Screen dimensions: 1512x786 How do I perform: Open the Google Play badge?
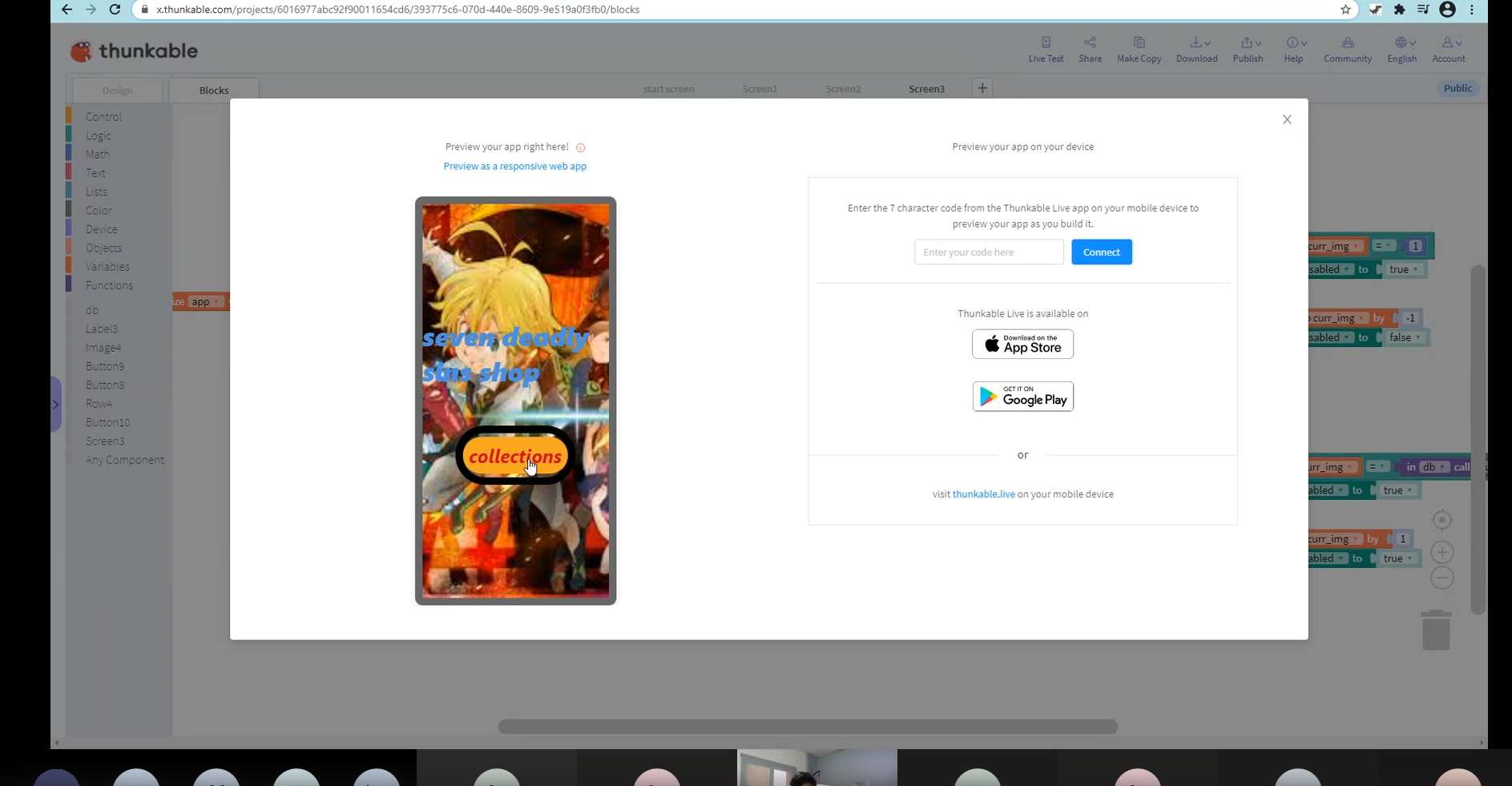1022,396
